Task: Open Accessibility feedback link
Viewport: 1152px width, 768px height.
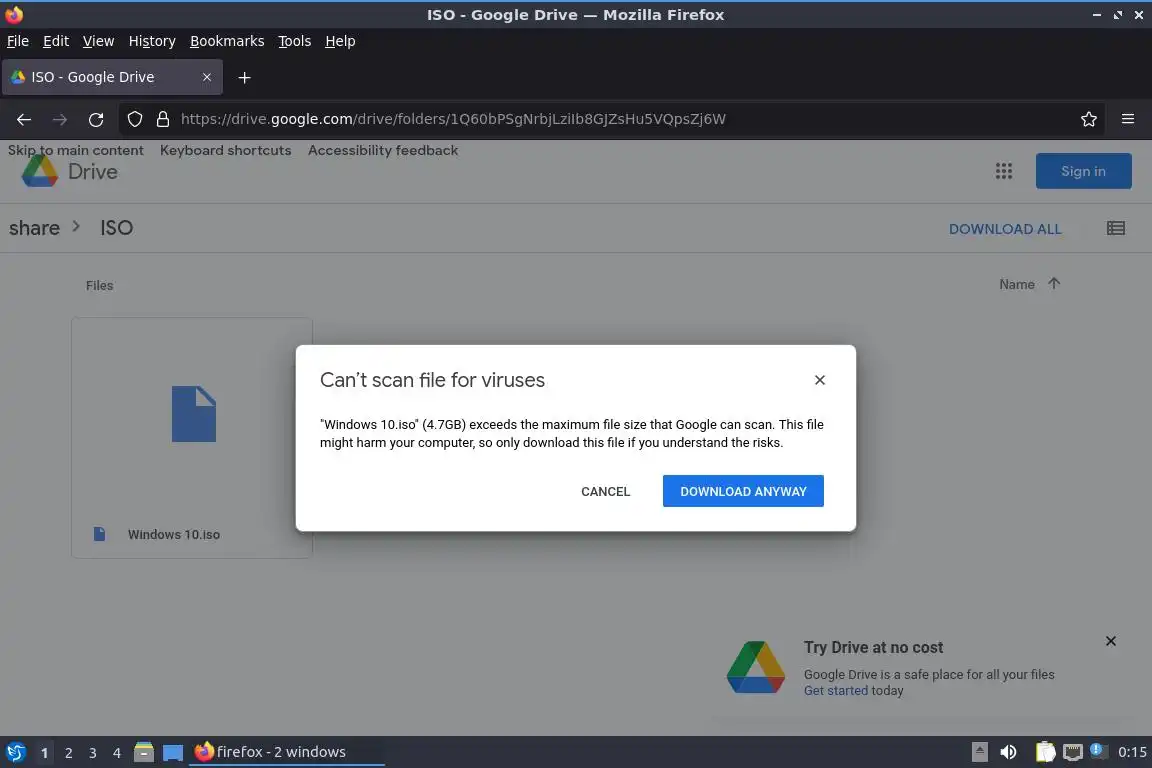Action: point(383,150)
